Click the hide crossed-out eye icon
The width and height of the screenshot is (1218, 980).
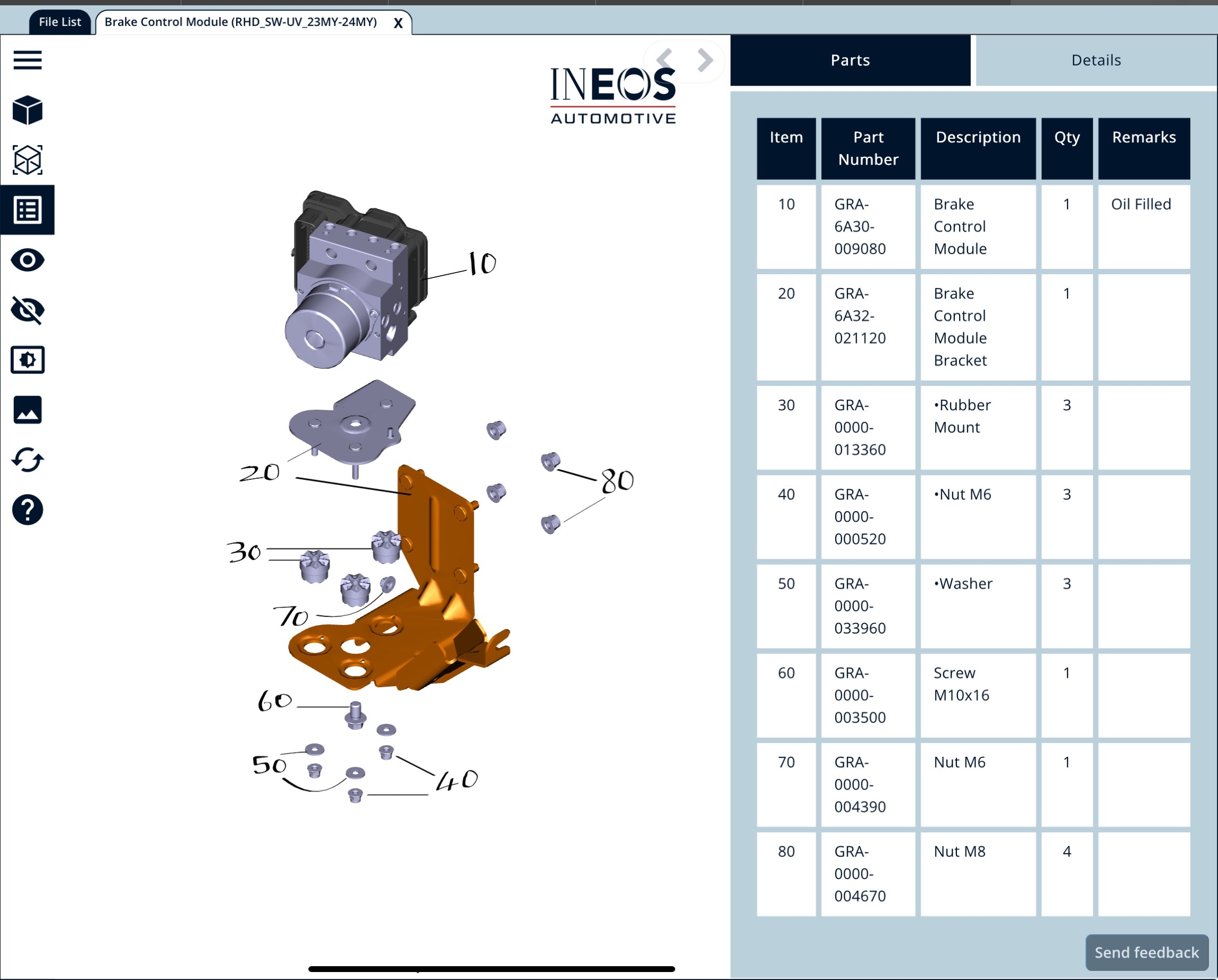[27, 310]
